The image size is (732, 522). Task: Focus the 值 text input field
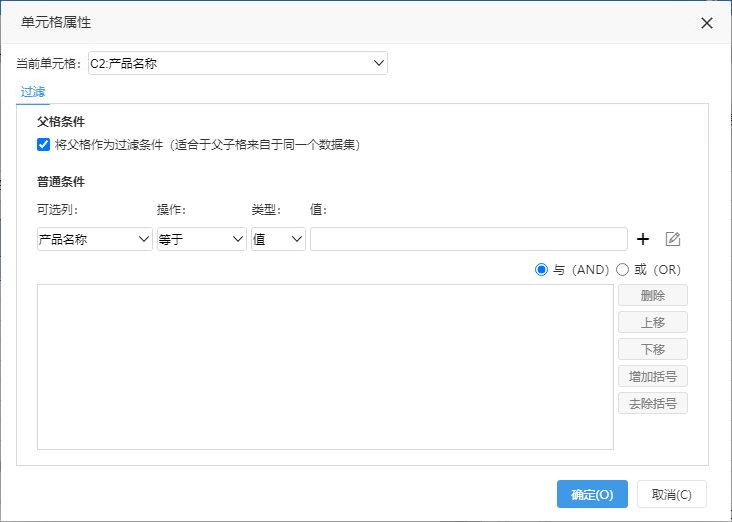[x=469, y=239]
